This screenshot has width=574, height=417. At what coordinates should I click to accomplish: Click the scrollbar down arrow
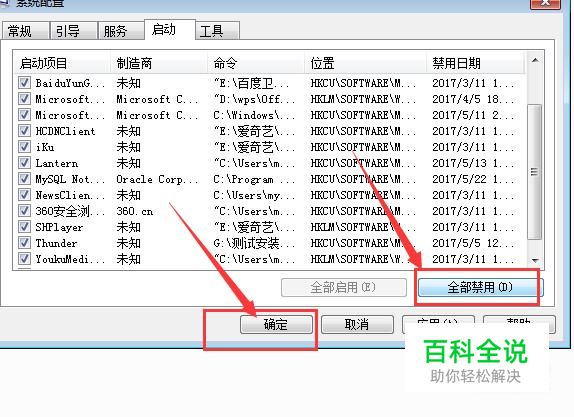coord(535,260)
